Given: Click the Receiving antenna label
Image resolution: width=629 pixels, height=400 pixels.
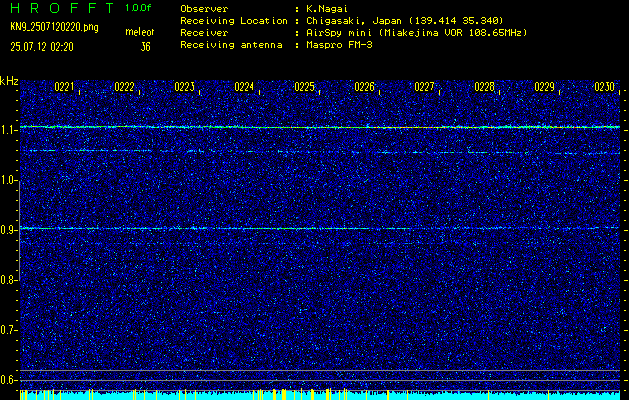Looking at the screenshot, I should click(231, 45).
